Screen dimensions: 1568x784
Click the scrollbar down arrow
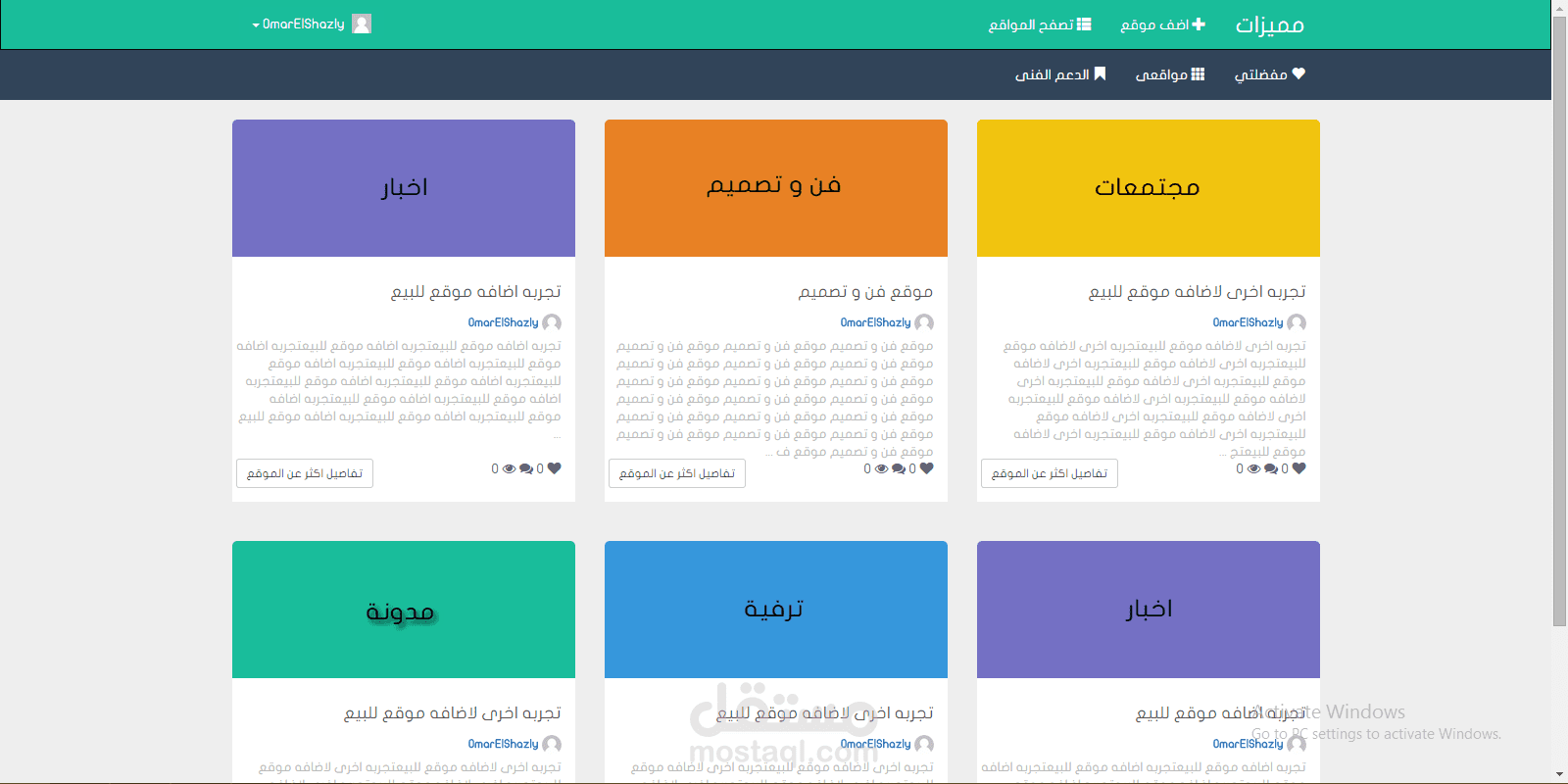[1559, 775]
